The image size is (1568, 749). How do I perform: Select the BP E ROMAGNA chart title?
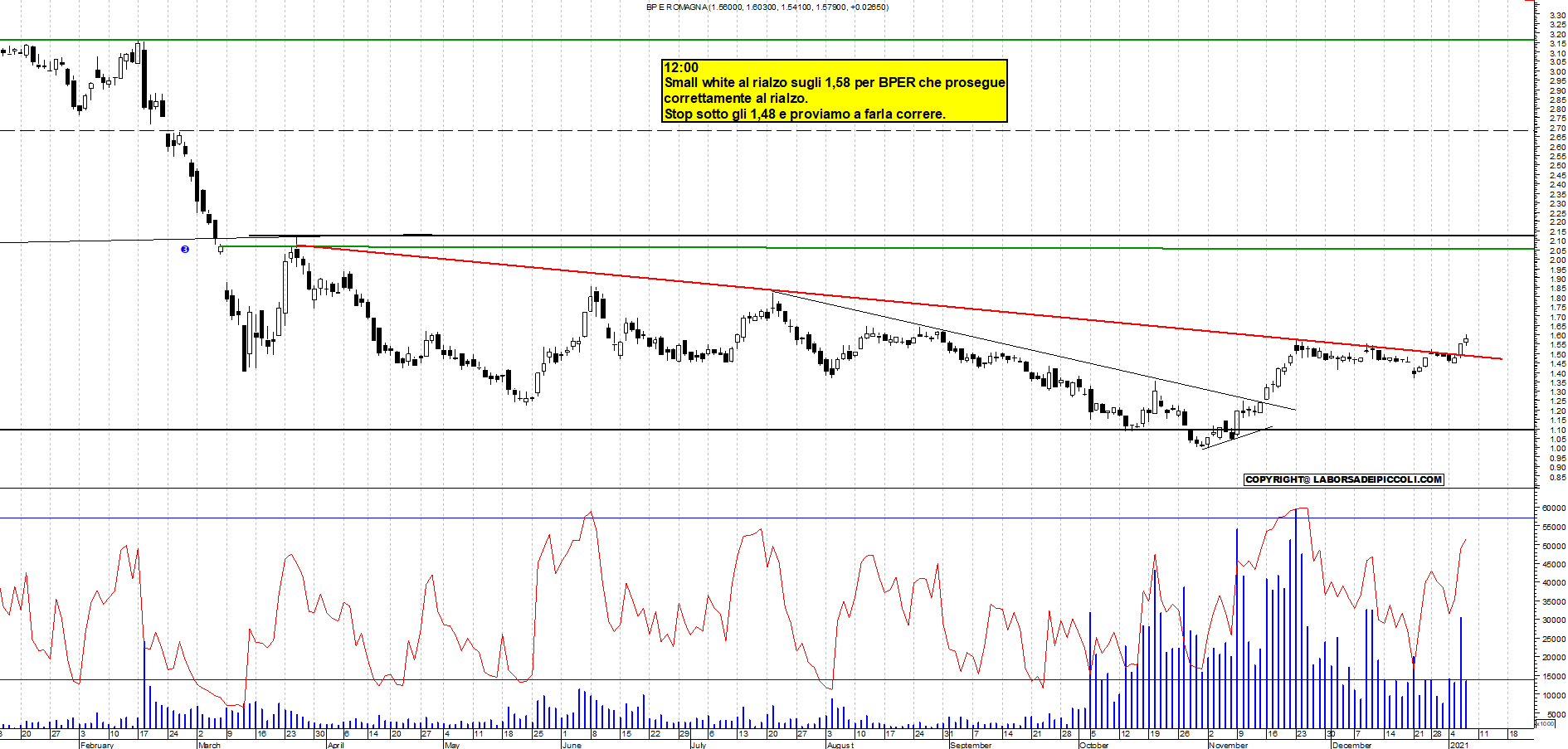pyautogui.click(x=767, y=7)
